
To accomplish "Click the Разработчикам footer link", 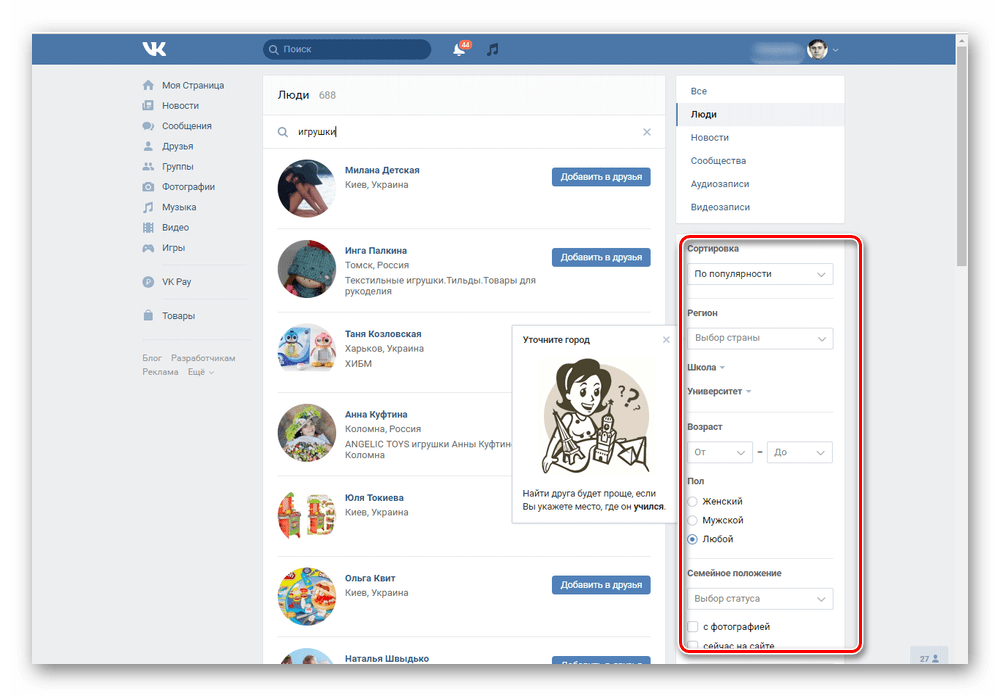I will tap(203, 358).
